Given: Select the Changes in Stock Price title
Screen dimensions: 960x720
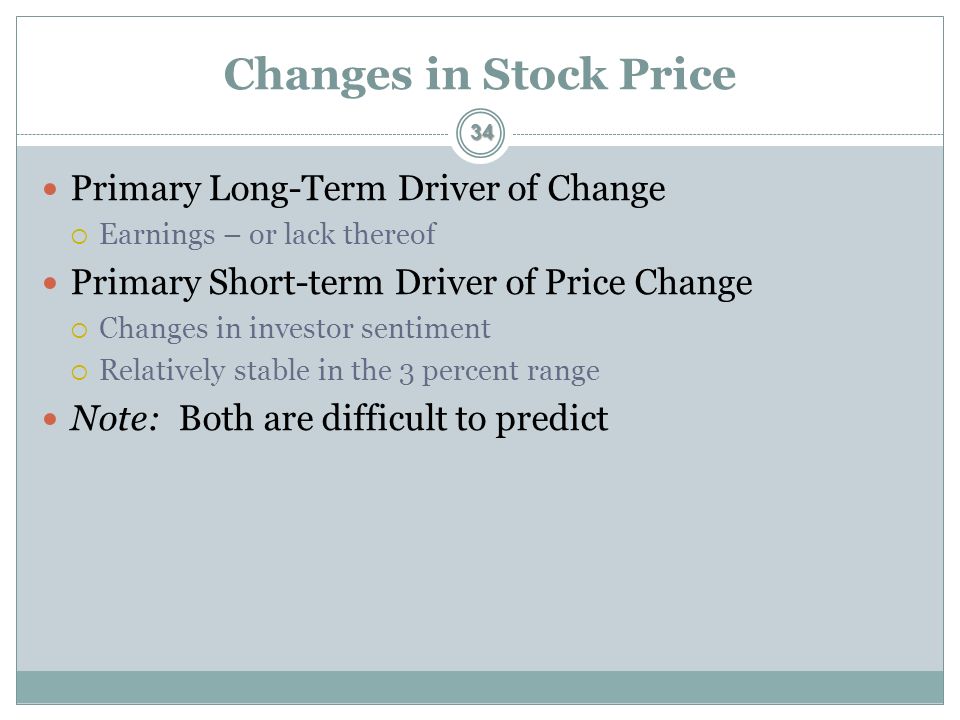Looking at the screenshot, I should pyautogui.click(x=480, y=74).
